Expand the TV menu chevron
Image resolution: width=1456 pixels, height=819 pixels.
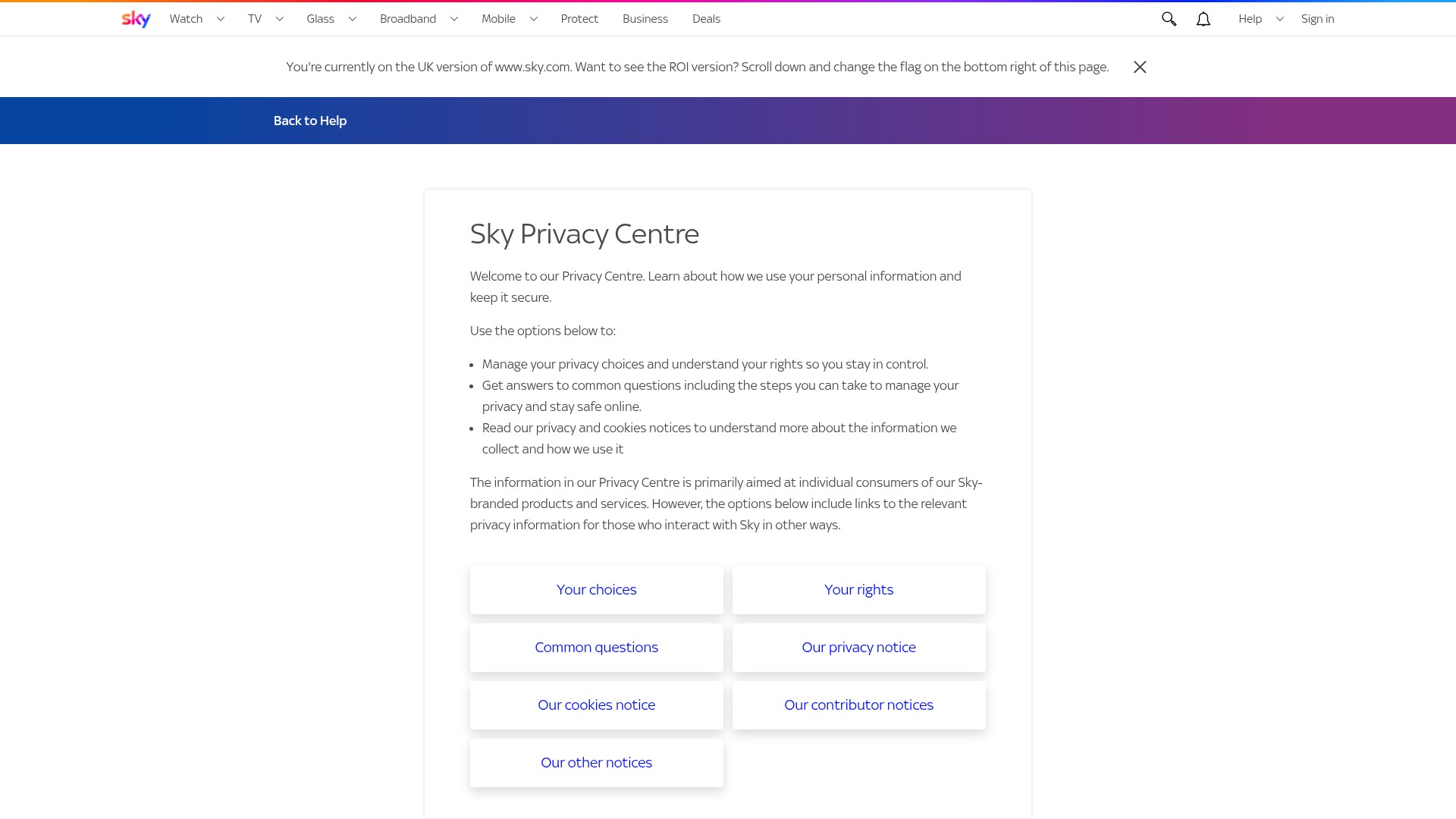click(x=280, y=19)
